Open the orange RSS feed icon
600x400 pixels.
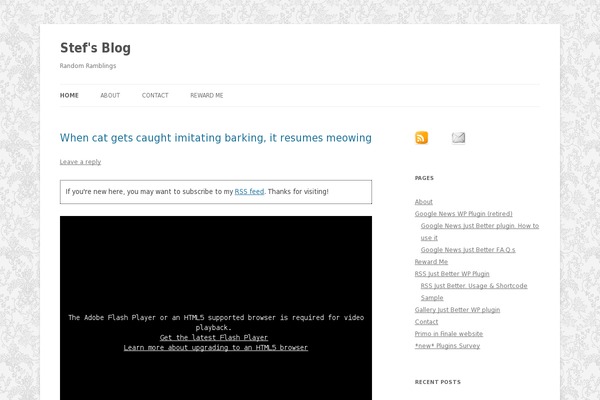[421, 138]
